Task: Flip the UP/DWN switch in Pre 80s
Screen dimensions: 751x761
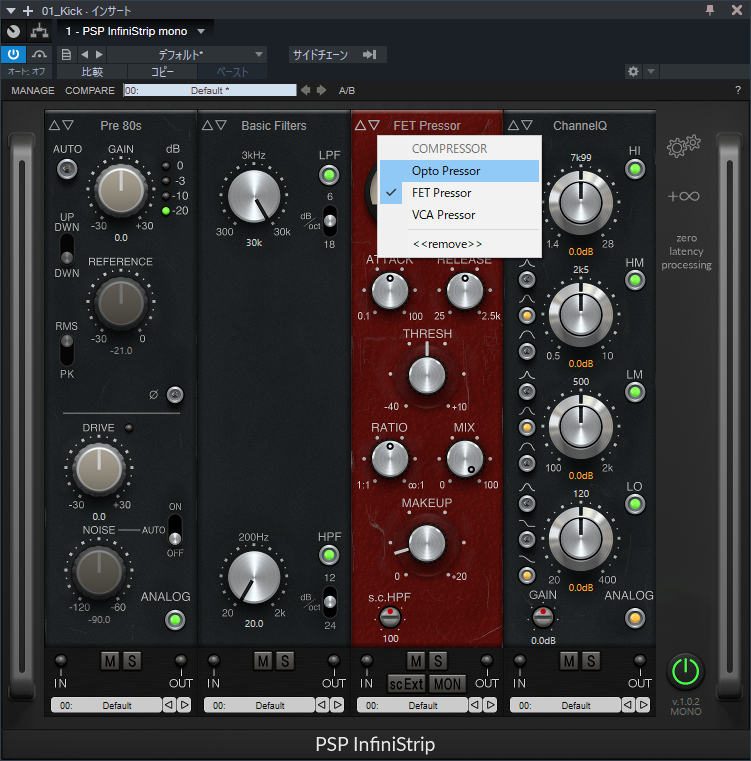Action: pos(67,249)
